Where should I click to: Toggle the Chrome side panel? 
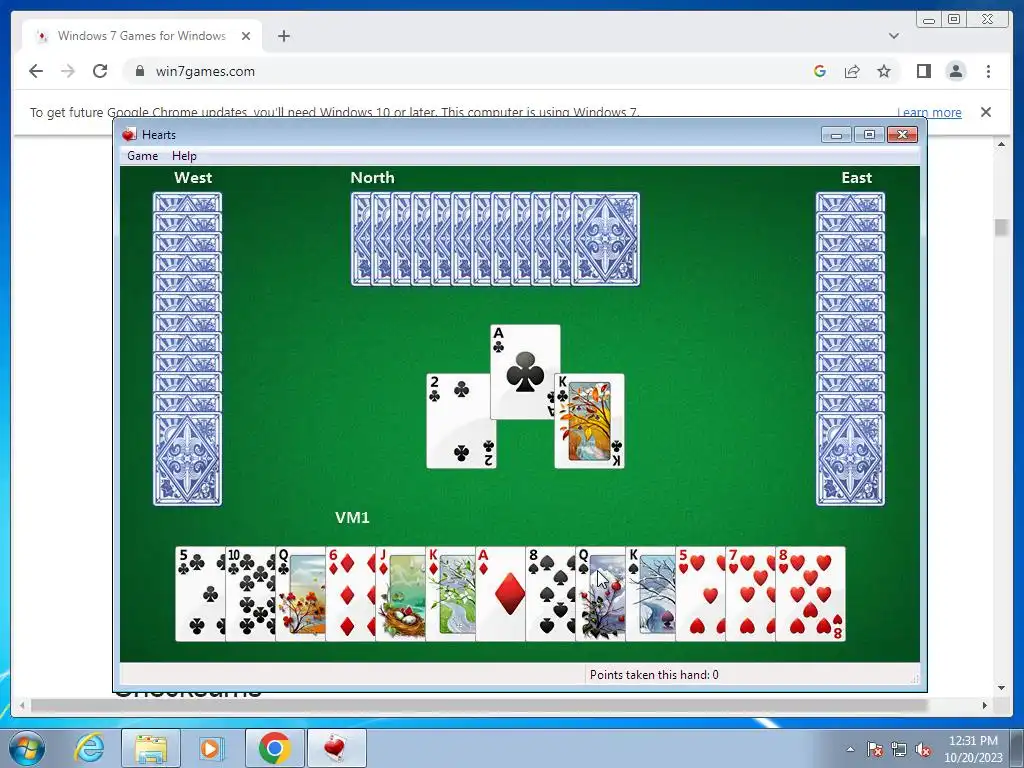pos(923,71)
